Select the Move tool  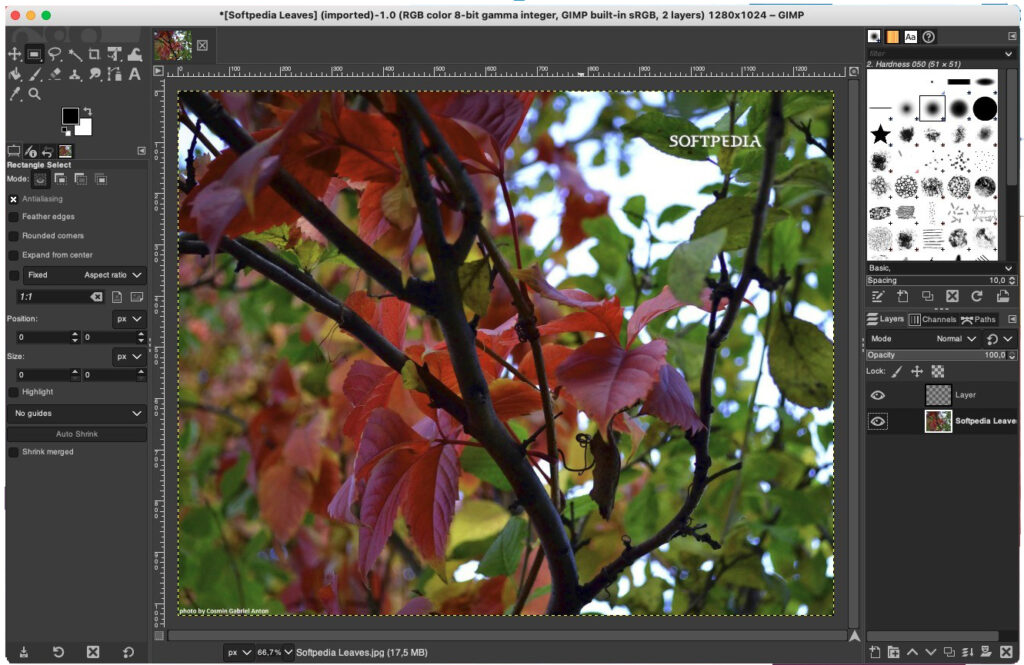coord(14,54)
